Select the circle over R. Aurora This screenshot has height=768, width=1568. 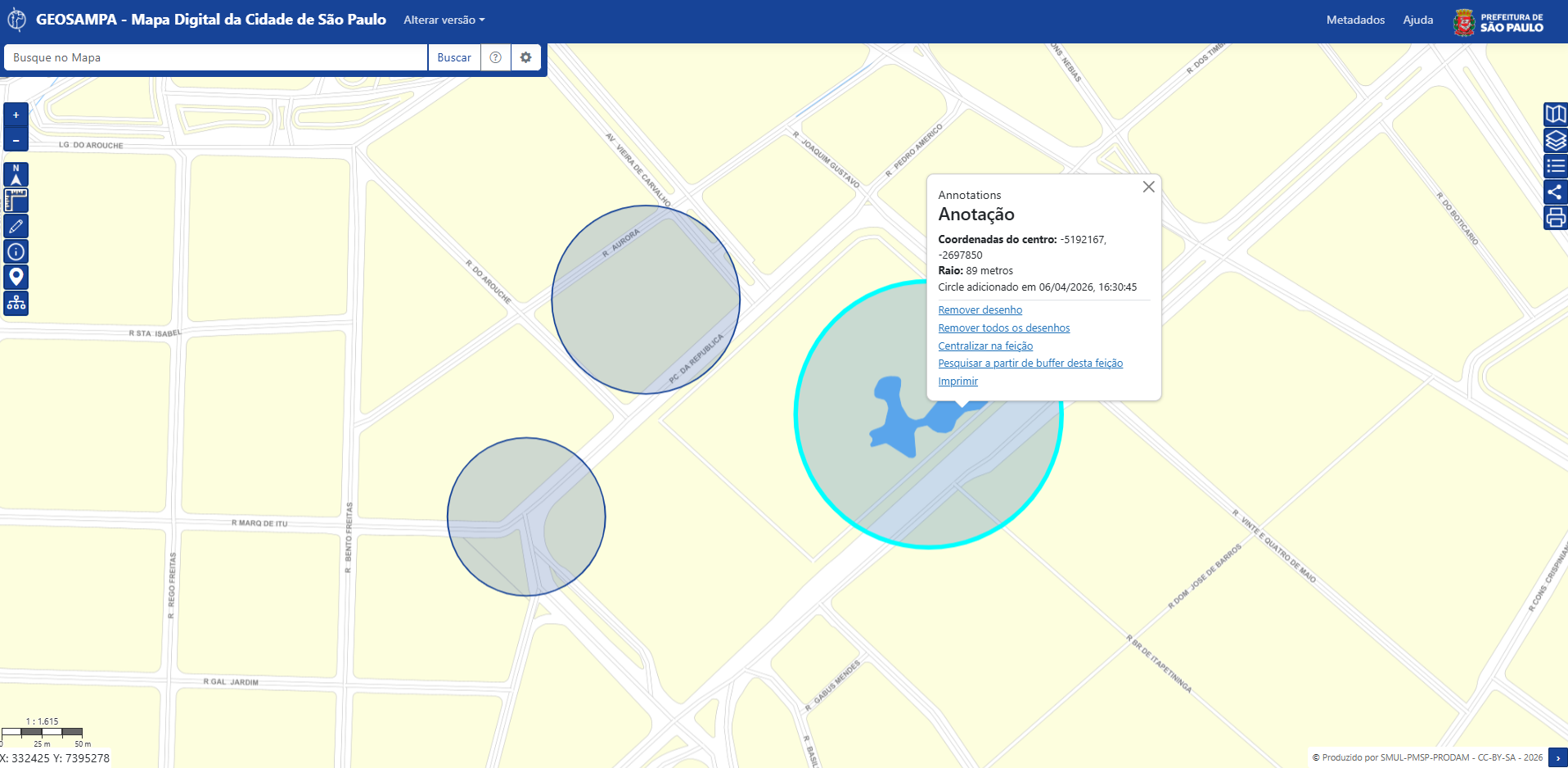point(646,300)
